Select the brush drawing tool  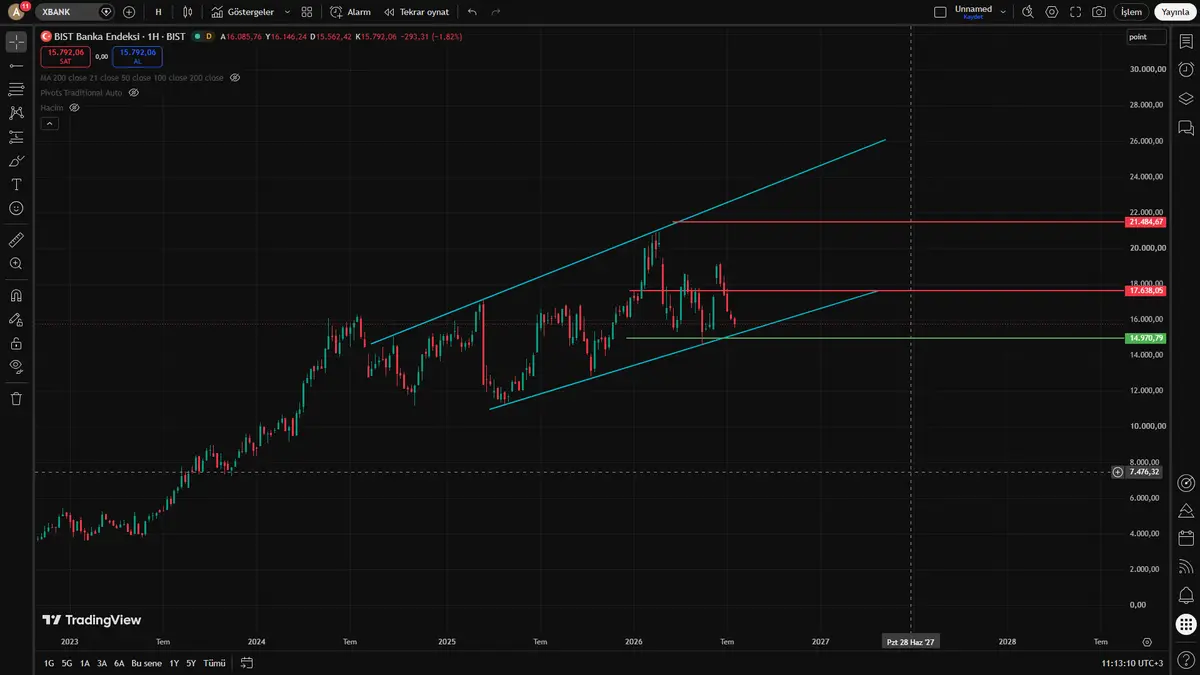click(x=16, y=161)
